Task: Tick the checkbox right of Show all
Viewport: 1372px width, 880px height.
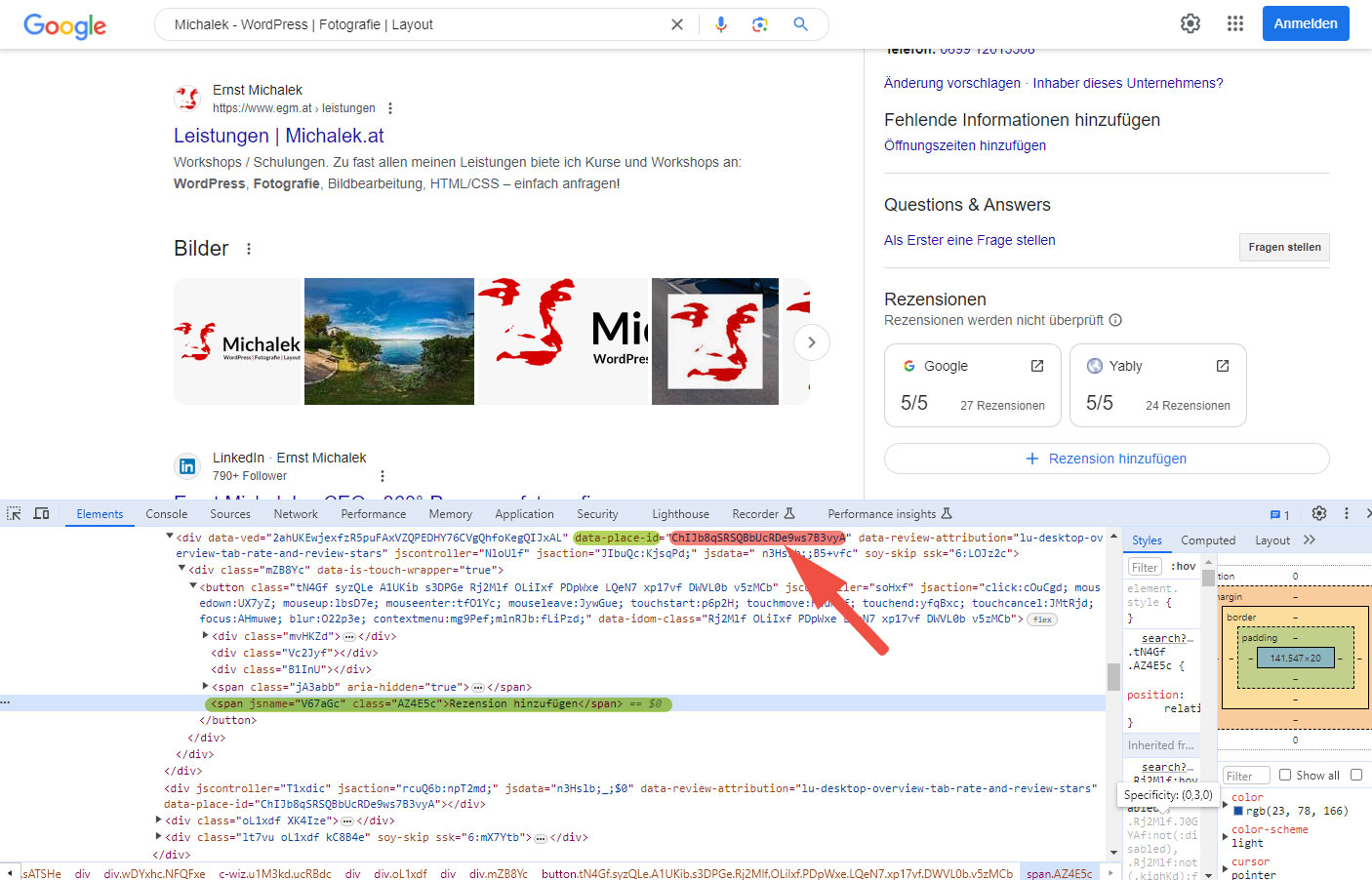Action: point(1356,775)
